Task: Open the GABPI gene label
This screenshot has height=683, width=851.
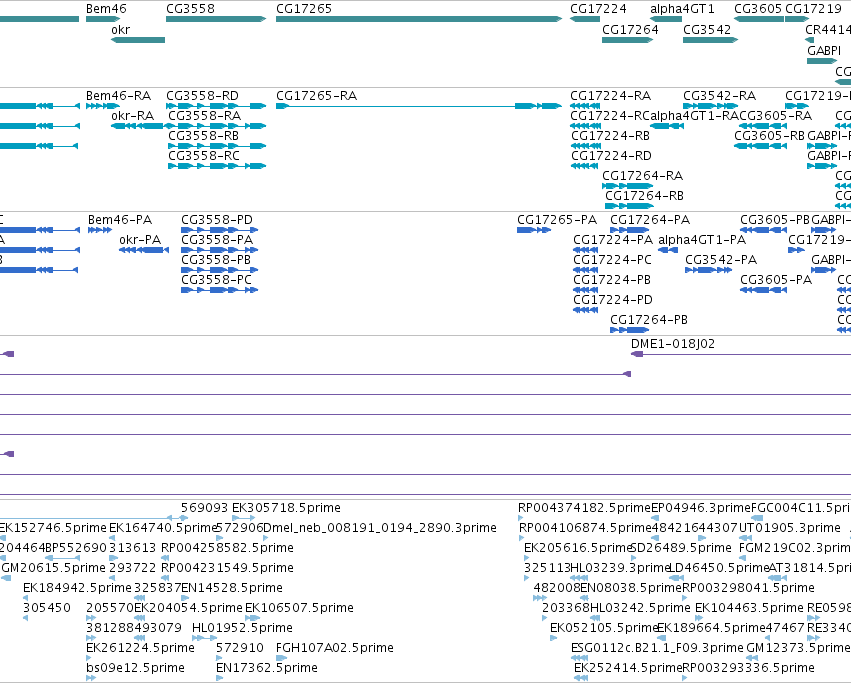Action: [824, 50]
